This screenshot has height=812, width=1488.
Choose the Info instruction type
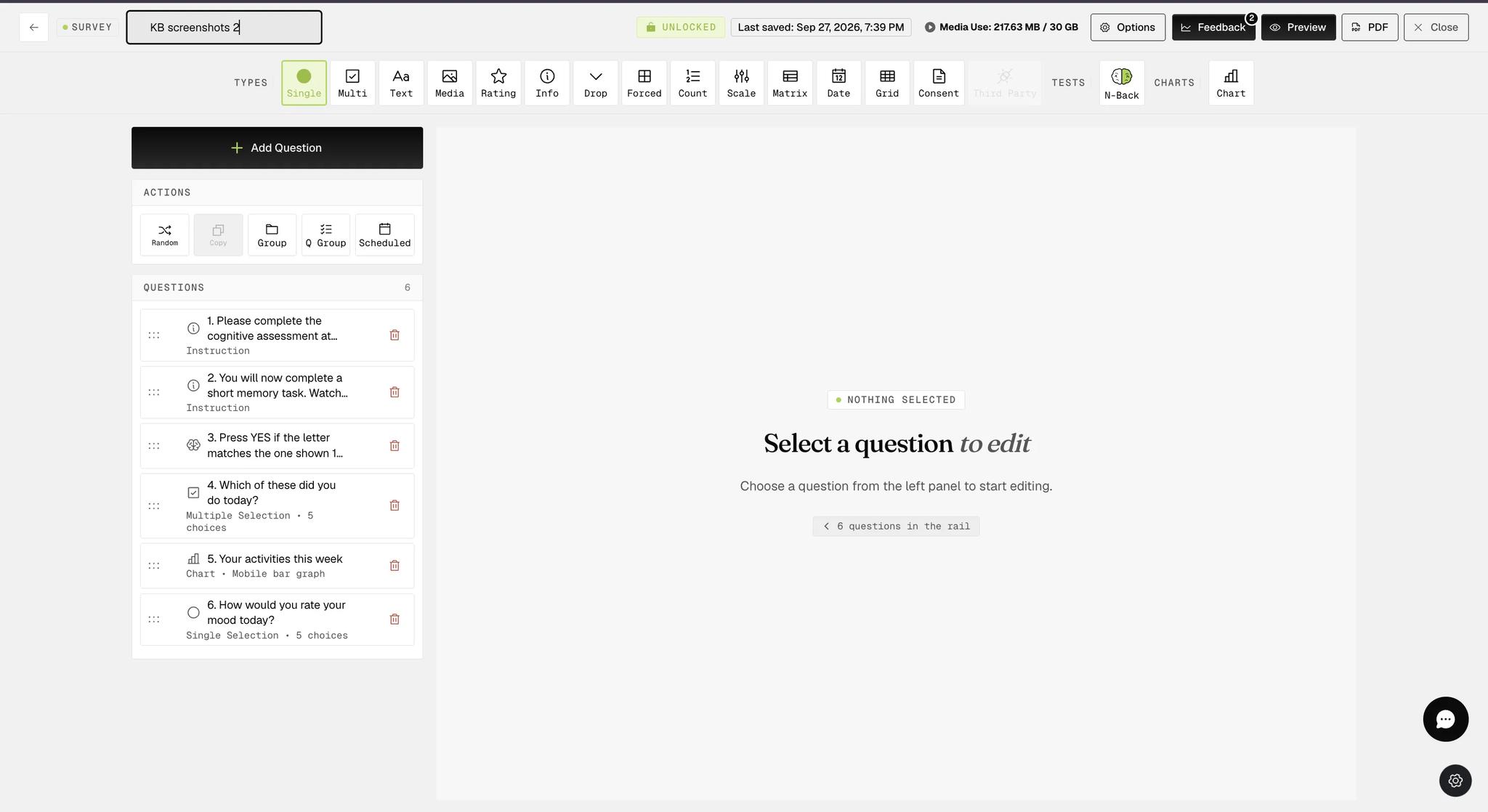coord(547,83)
